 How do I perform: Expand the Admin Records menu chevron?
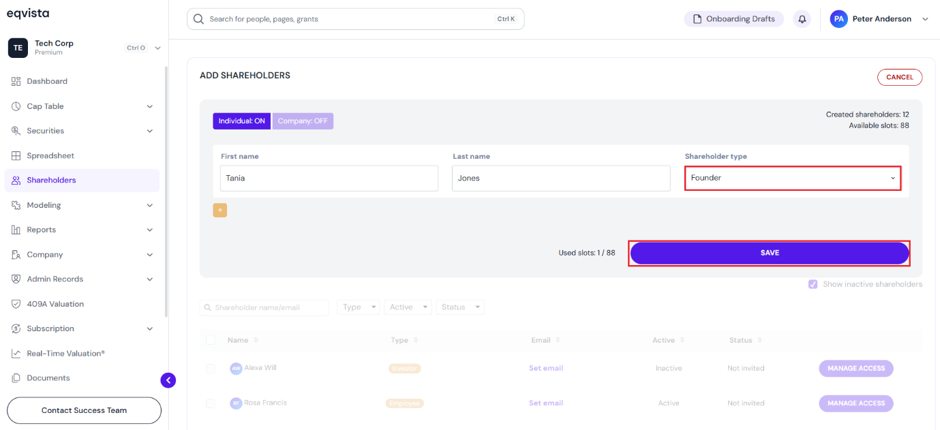coord(150,279)
